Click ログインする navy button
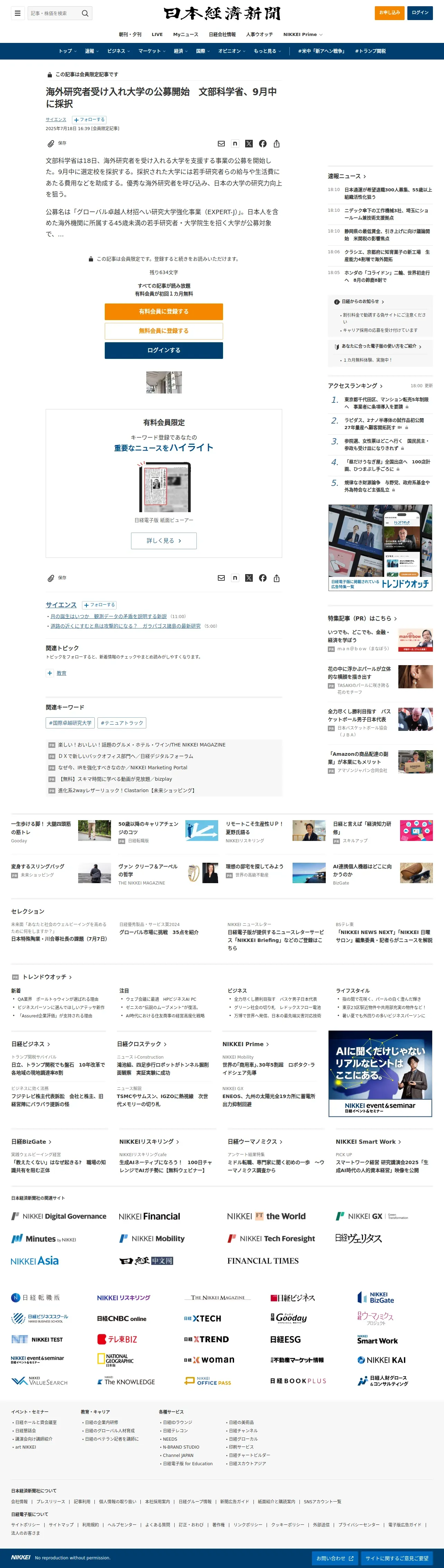The height and width of the screenshot is (1568, 444). pos(164,351)
